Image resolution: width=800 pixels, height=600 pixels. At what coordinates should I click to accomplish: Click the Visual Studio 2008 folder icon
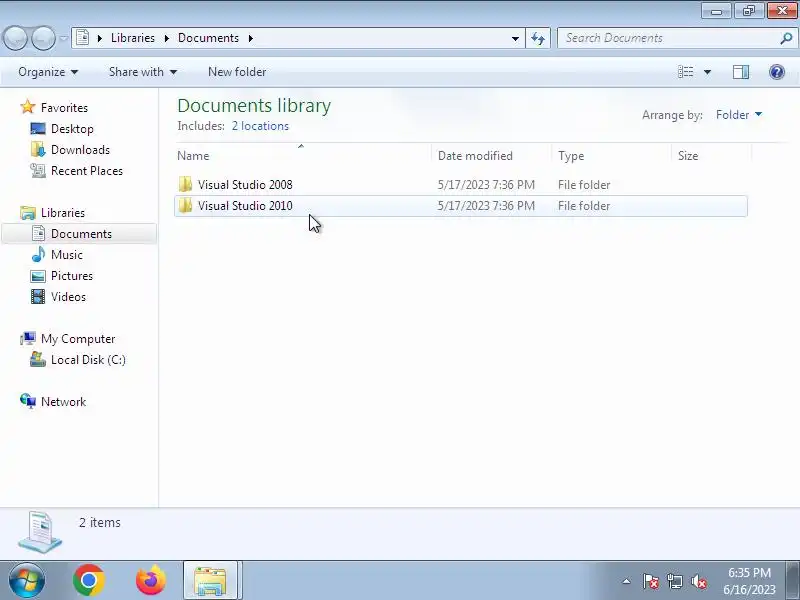[x=186, y=184]
